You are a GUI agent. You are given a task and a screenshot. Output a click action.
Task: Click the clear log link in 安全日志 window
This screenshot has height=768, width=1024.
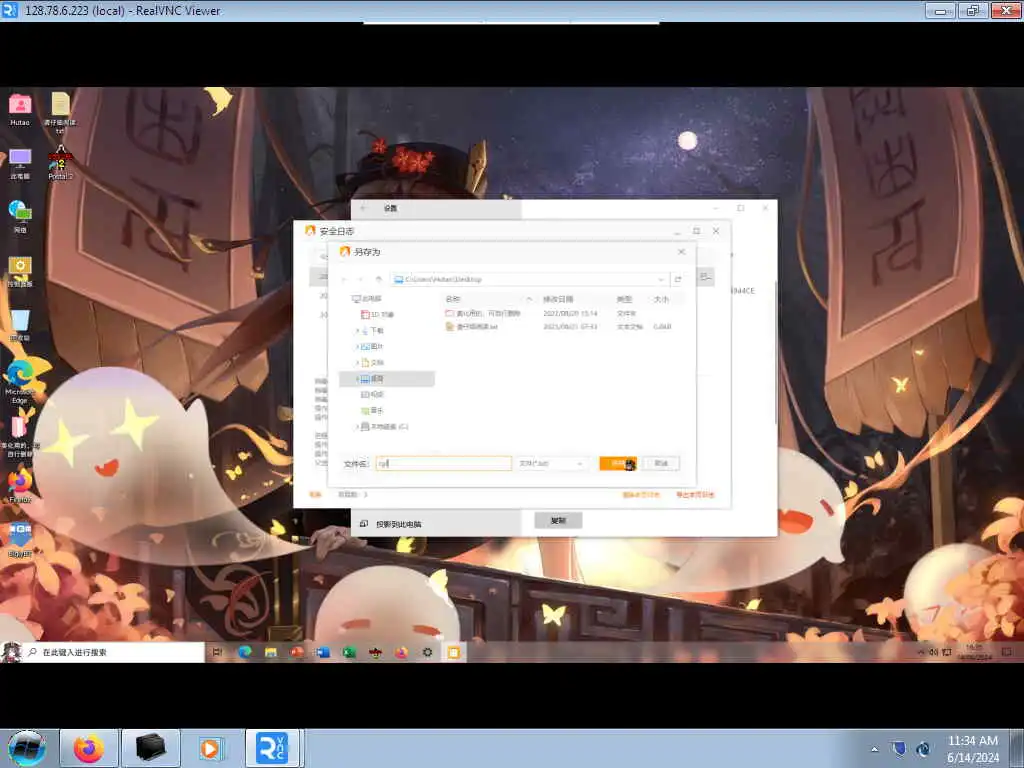click(641, 495)
